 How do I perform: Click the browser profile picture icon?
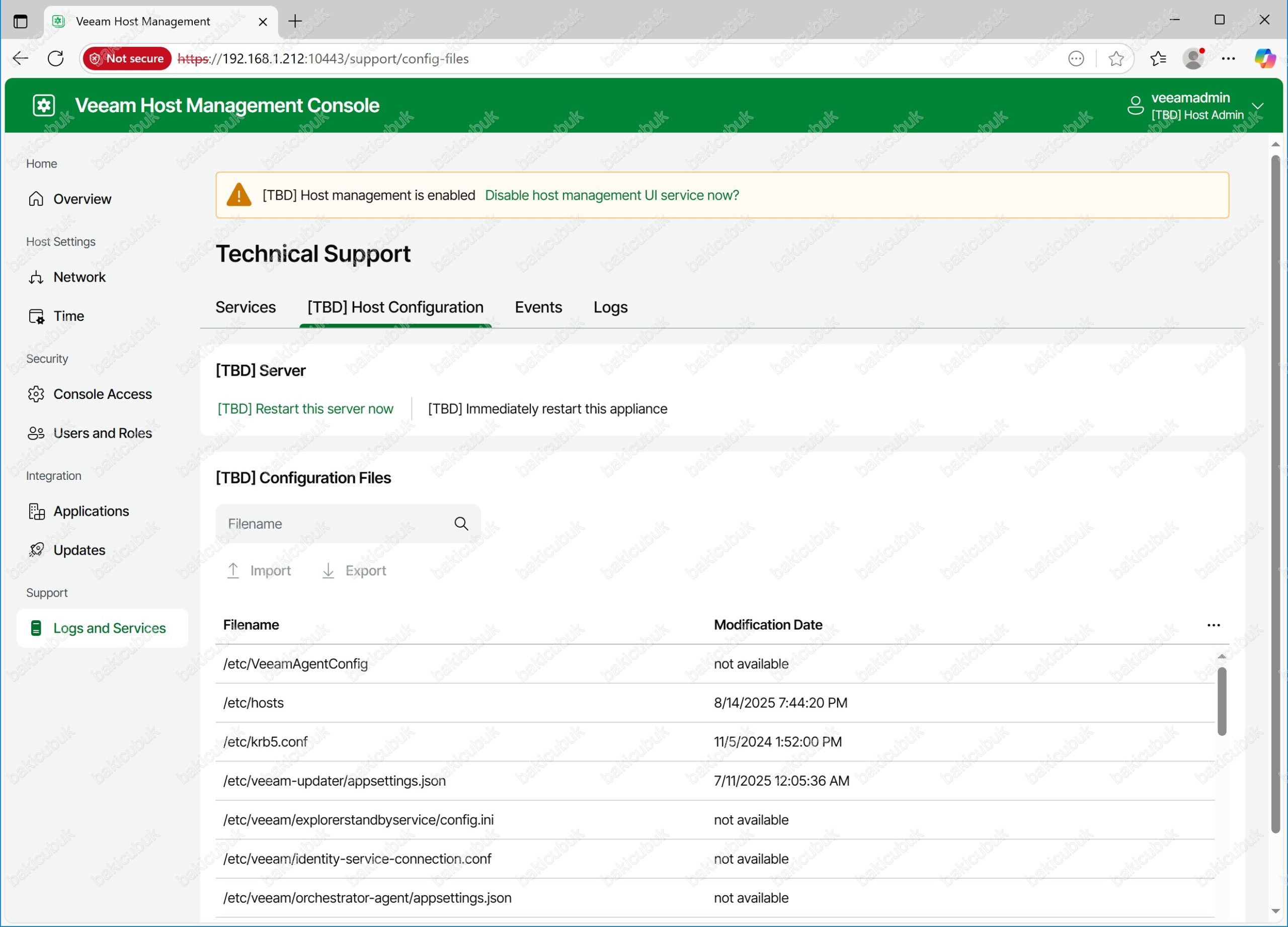(x=1194, y=58)
